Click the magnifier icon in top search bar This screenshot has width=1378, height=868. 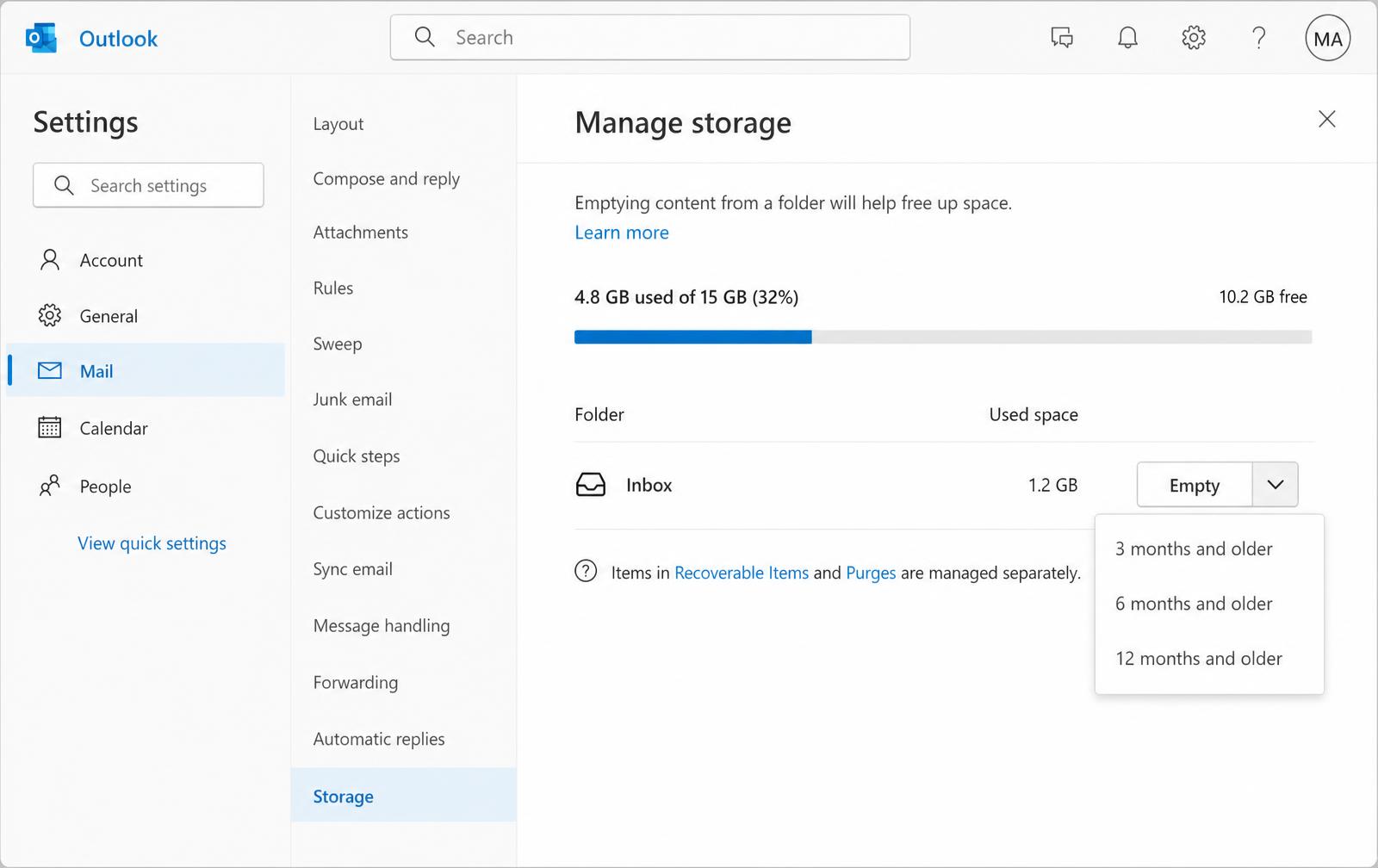pyautogui.click(x=425, y=37)
